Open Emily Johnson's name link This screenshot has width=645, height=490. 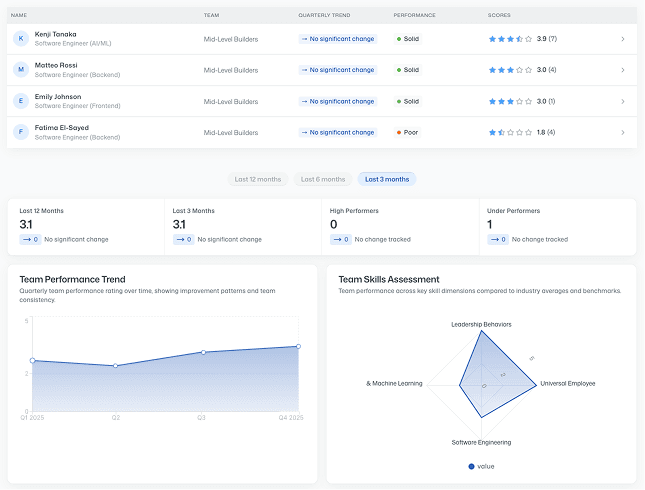tap(58, 97)
